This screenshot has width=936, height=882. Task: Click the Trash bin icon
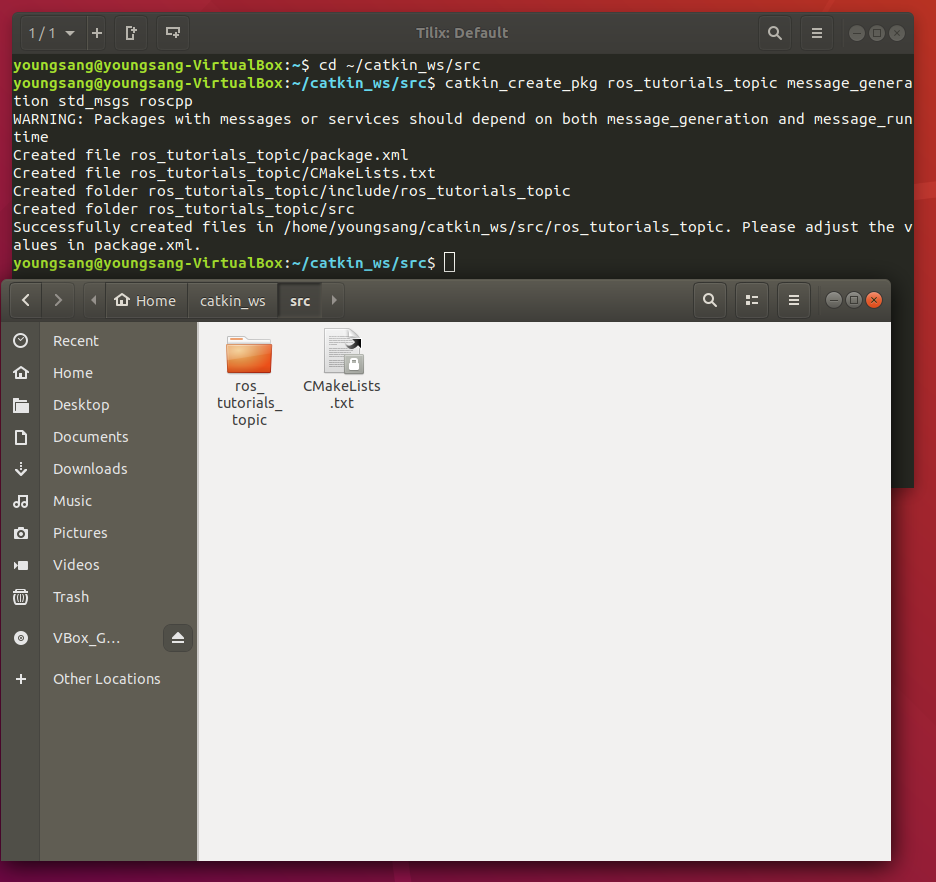pyautogui.click(x=21, y=597)
